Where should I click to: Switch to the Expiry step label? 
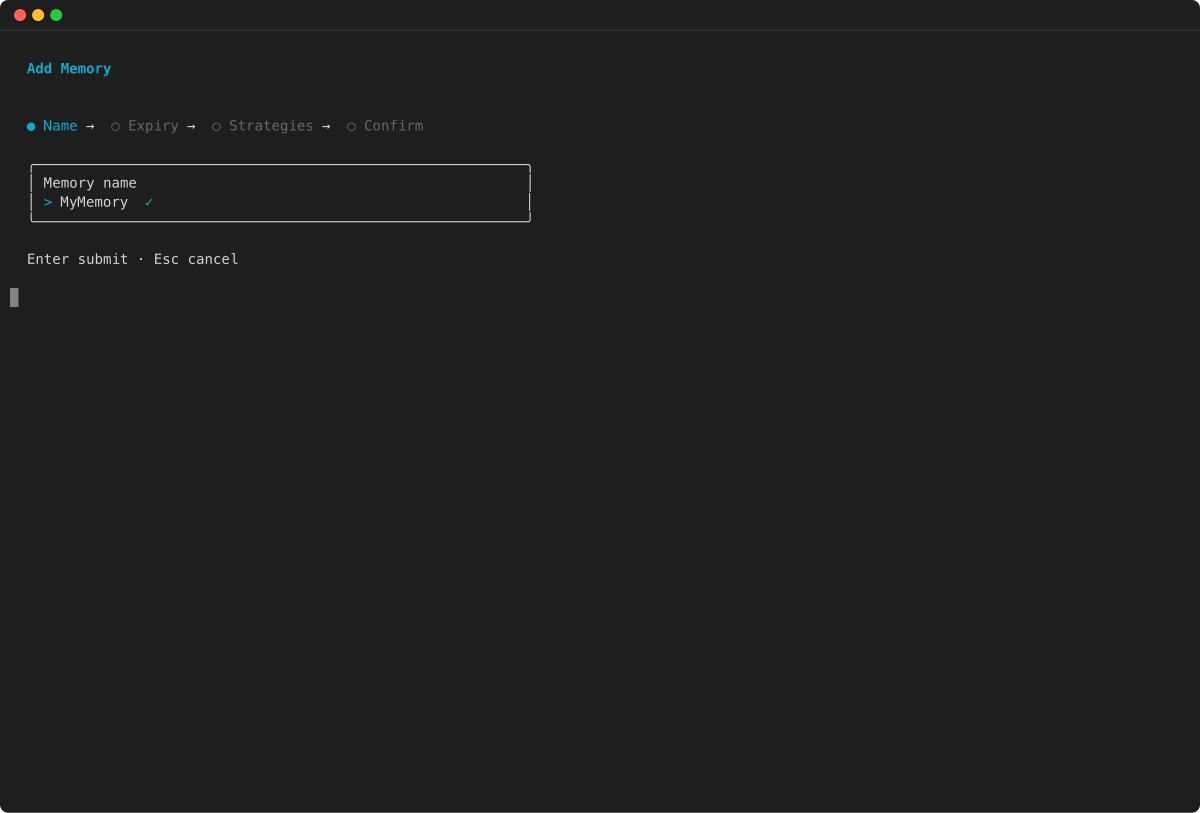152,125
